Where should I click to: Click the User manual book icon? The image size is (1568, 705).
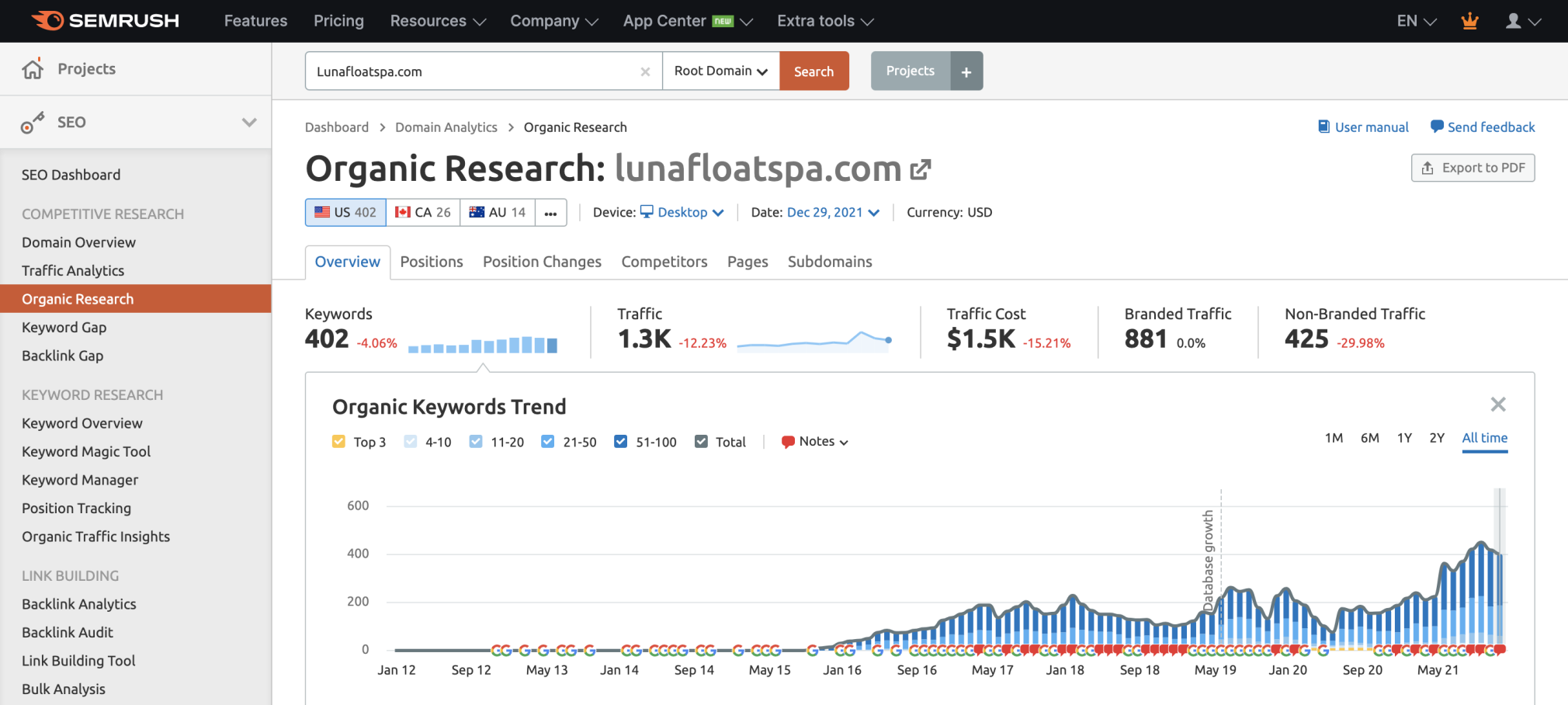[1323, 127]
